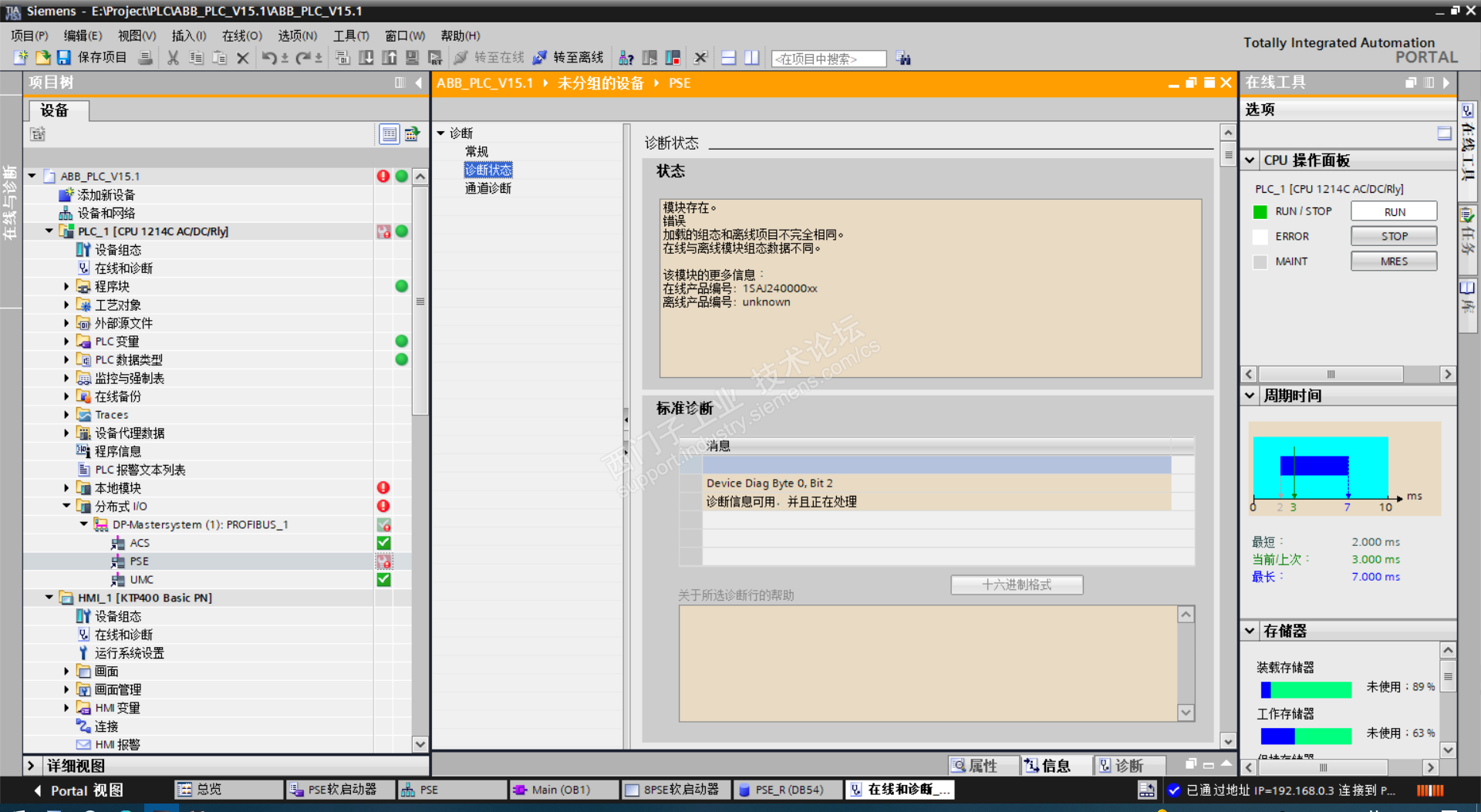Screen dimensions: 1481x812
Task: Click the Cut scissors icon
Action: 173,58
